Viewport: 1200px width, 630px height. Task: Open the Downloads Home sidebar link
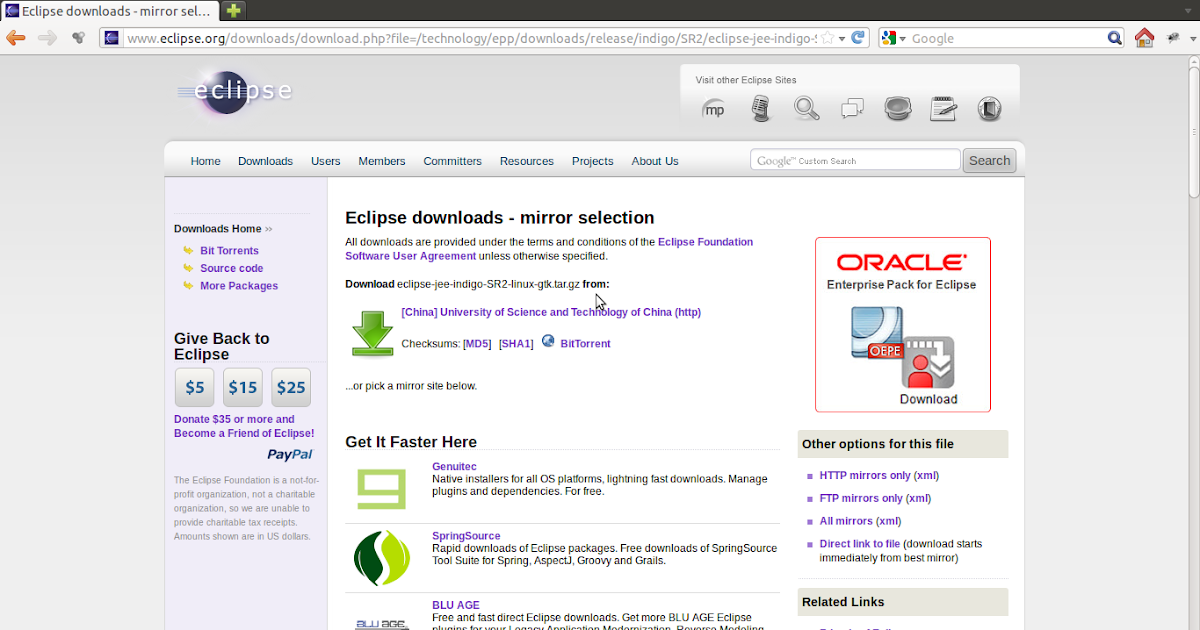(x=218, y=229)
